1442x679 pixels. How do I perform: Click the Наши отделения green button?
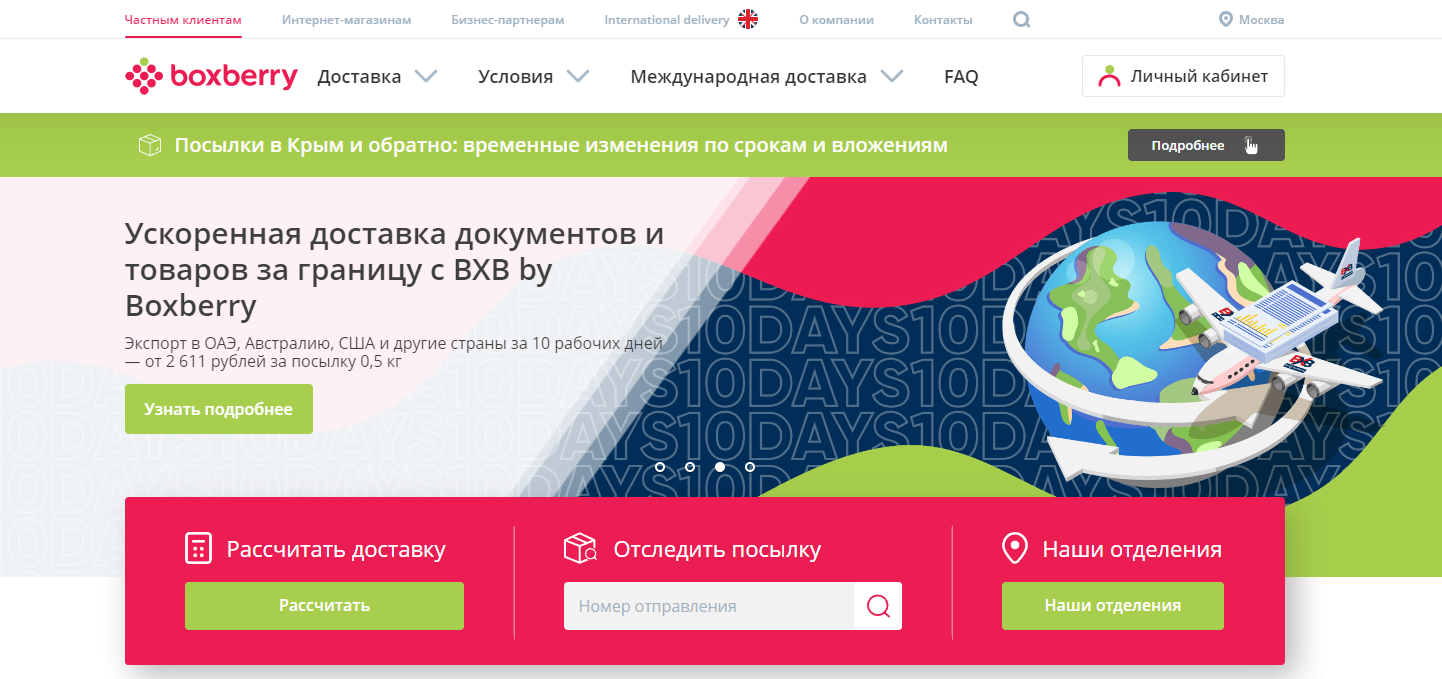coord(1113,606)
